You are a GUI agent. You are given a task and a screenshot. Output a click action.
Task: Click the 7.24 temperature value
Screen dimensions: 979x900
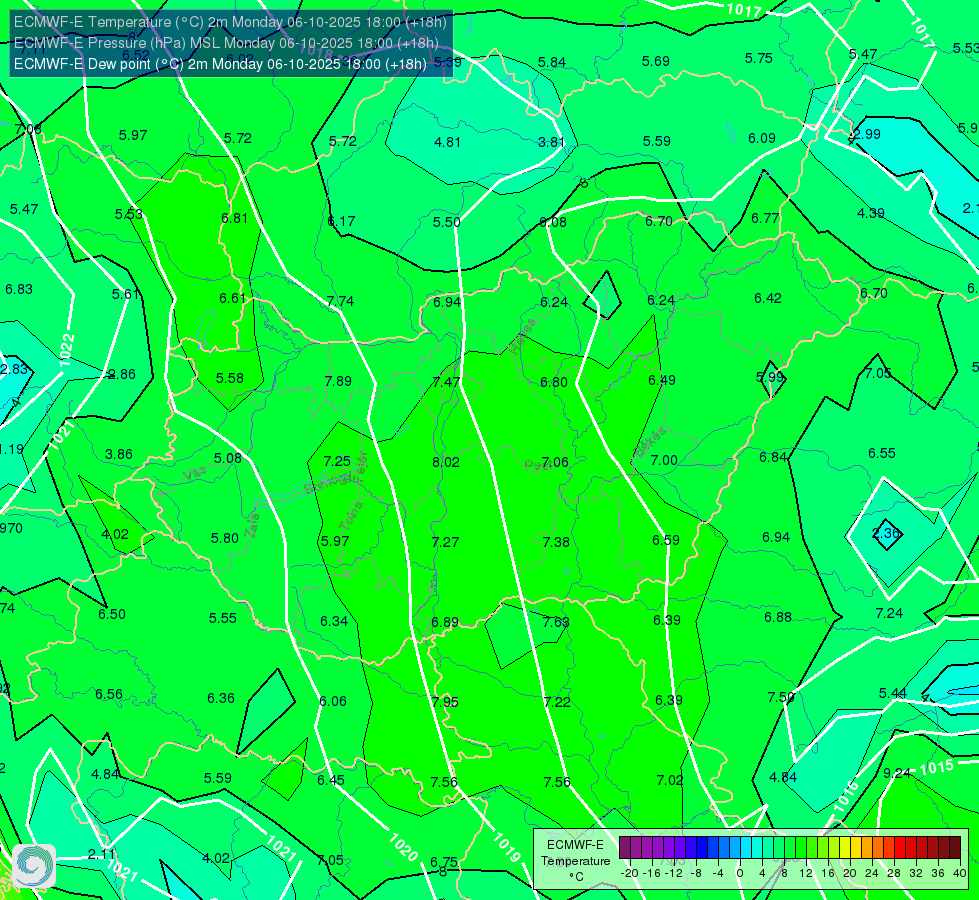coord(889,613)
